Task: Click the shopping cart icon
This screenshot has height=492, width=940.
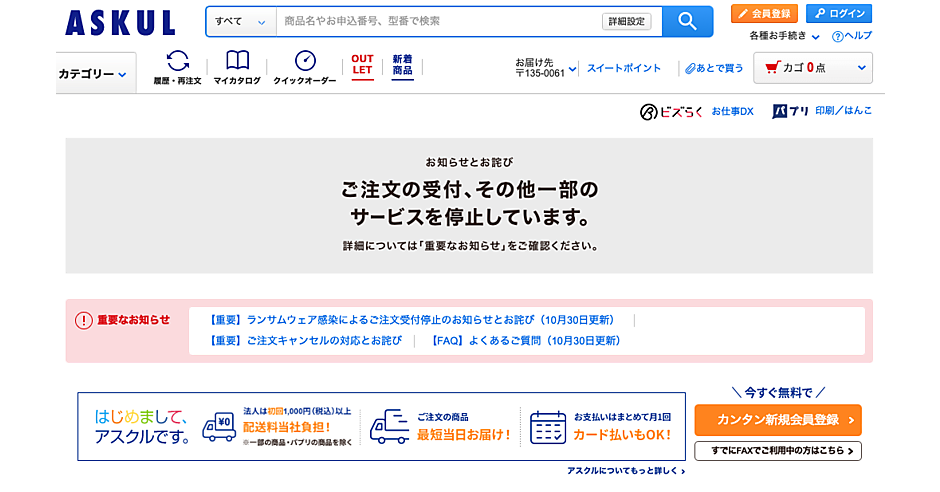Action: click(x=773, y=67)
